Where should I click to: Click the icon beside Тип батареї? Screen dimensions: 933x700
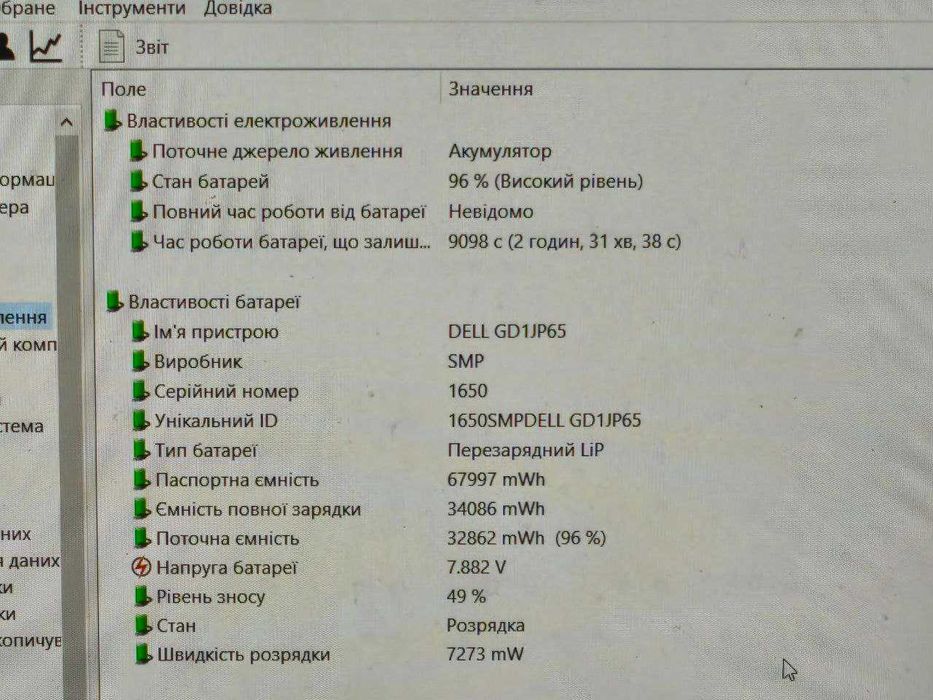point(141,451)
